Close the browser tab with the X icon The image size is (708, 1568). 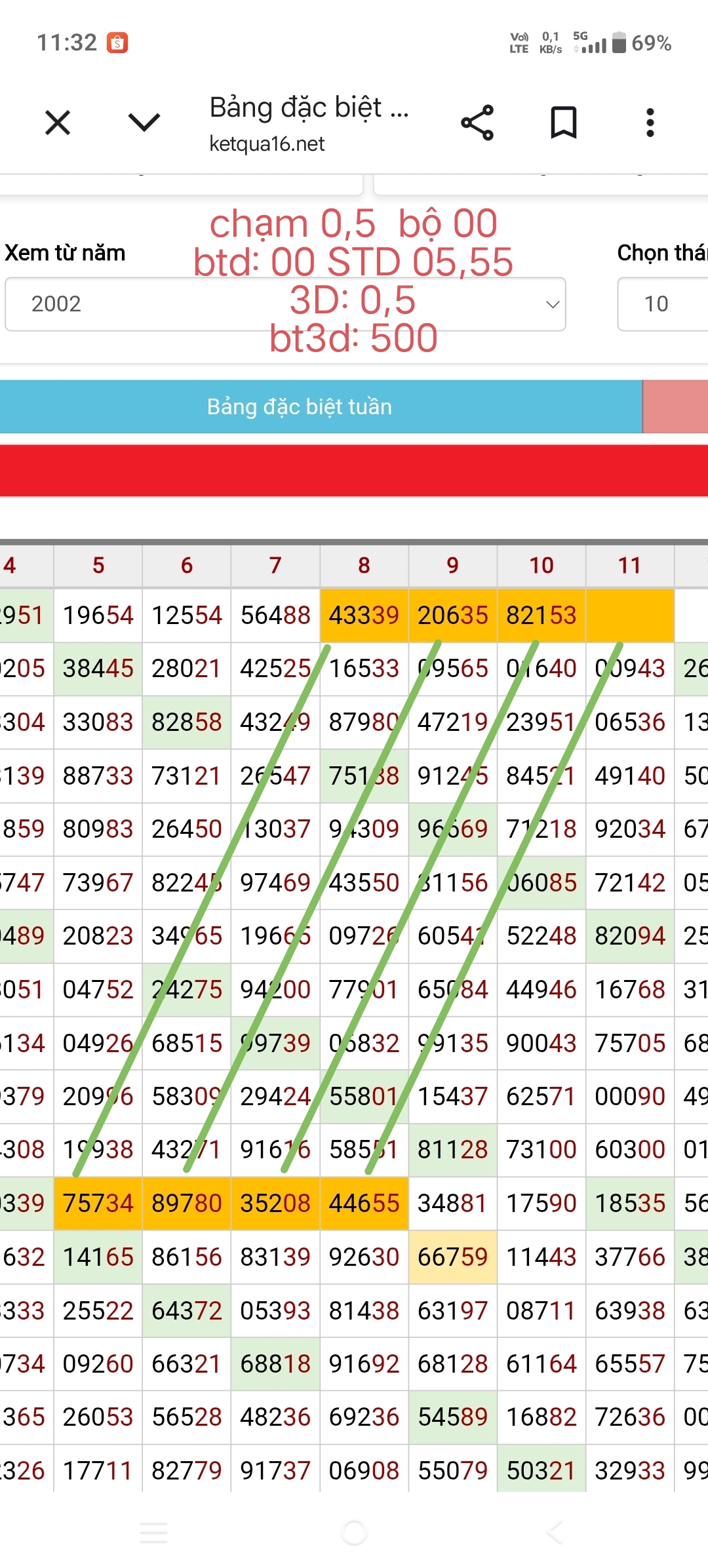(58, 123)
